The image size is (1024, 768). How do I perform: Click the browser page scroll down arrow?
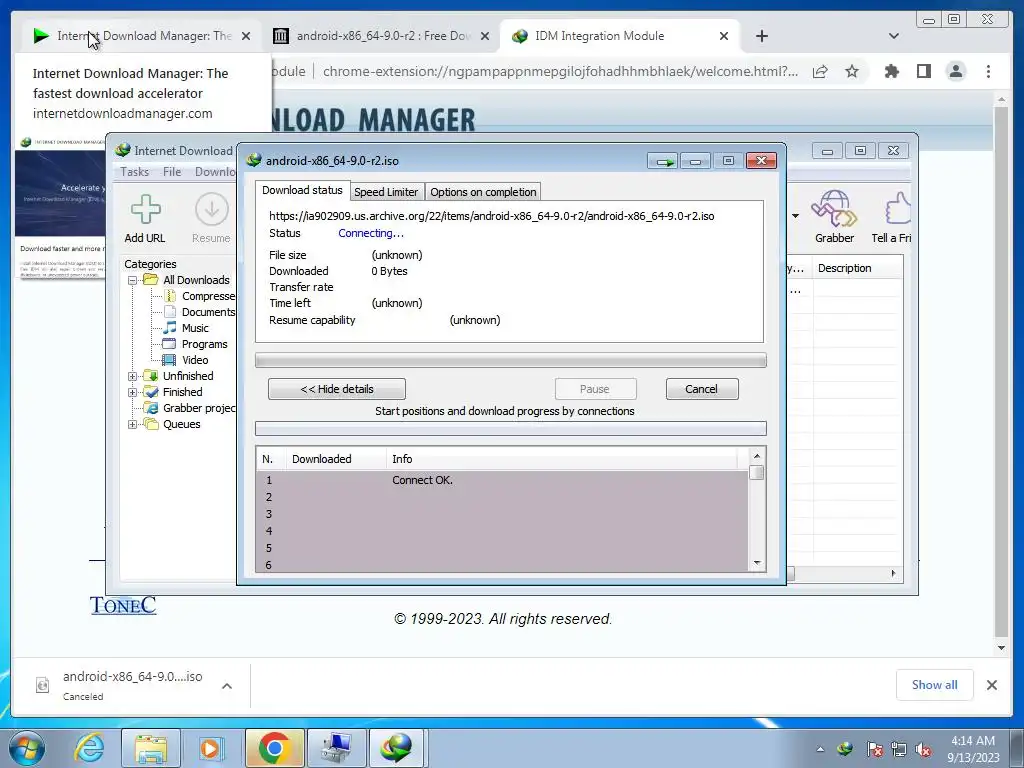click(x=1001, y=648)
